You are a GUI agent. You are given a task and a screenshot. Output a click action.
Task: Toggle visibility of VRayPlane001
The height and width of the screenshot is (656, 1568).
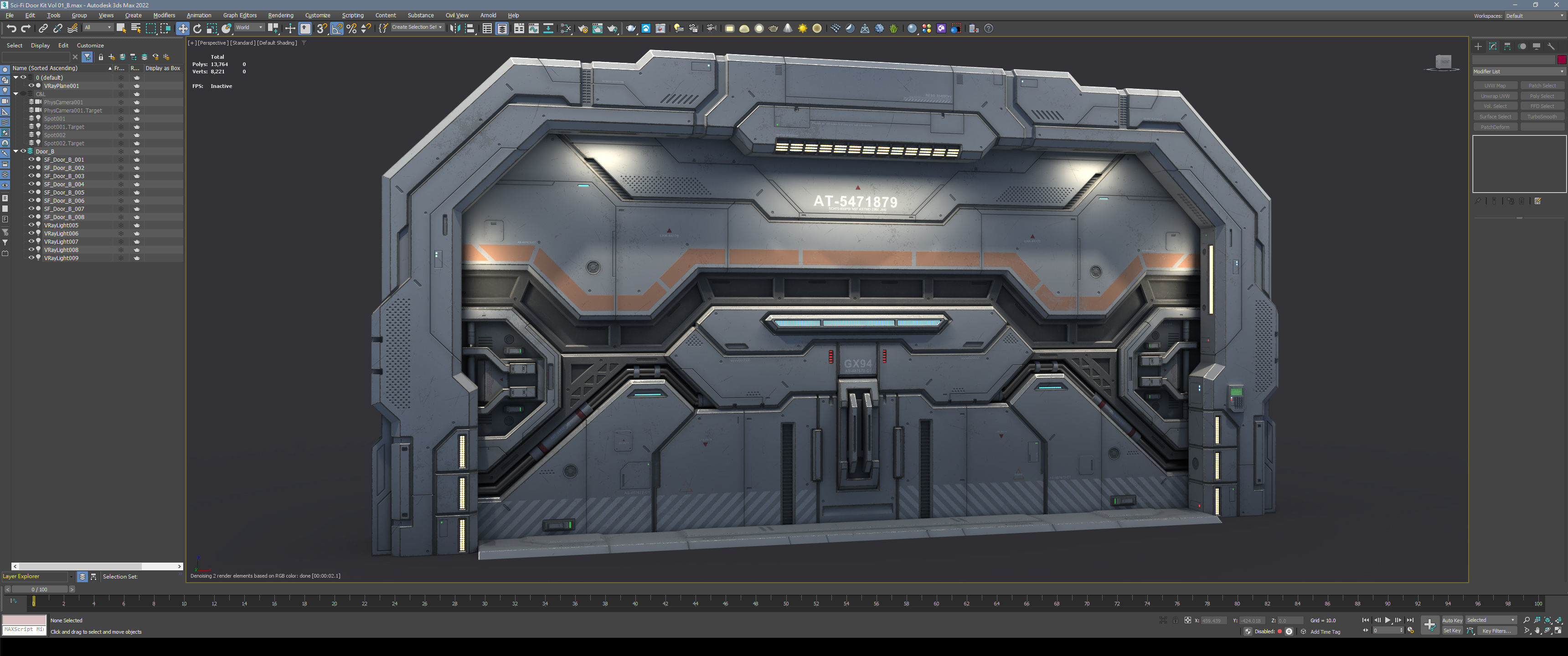[31, 86]
